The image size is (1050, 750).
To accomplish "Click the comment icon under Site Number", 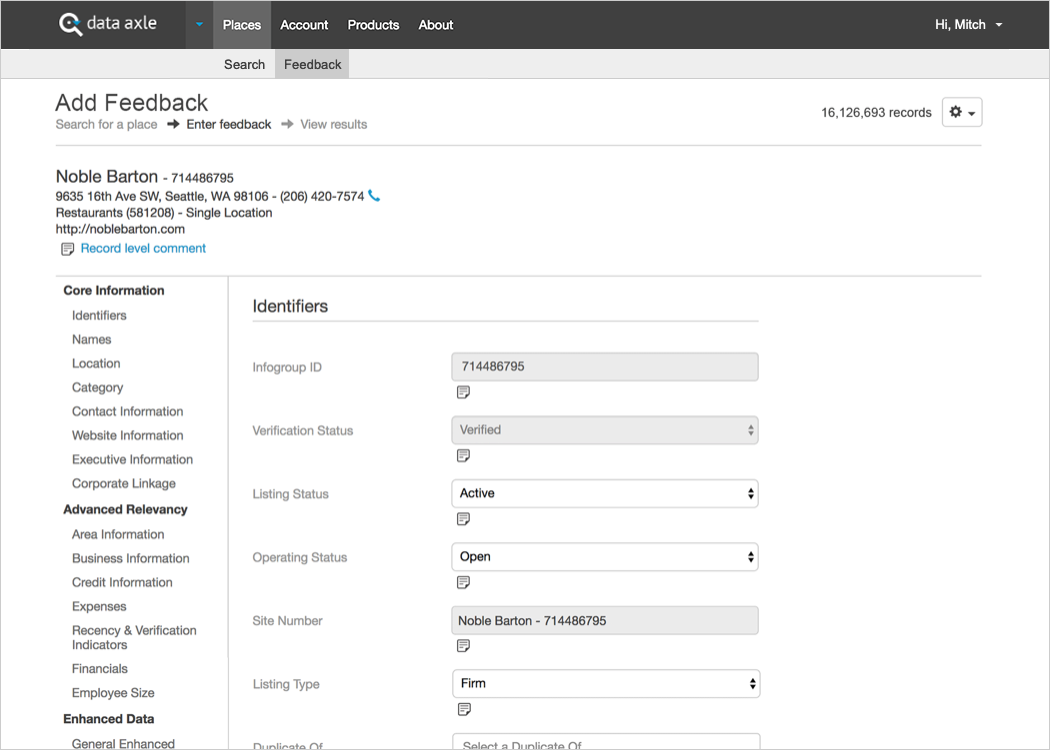I will pyautogui.click(x=463, y=646).
